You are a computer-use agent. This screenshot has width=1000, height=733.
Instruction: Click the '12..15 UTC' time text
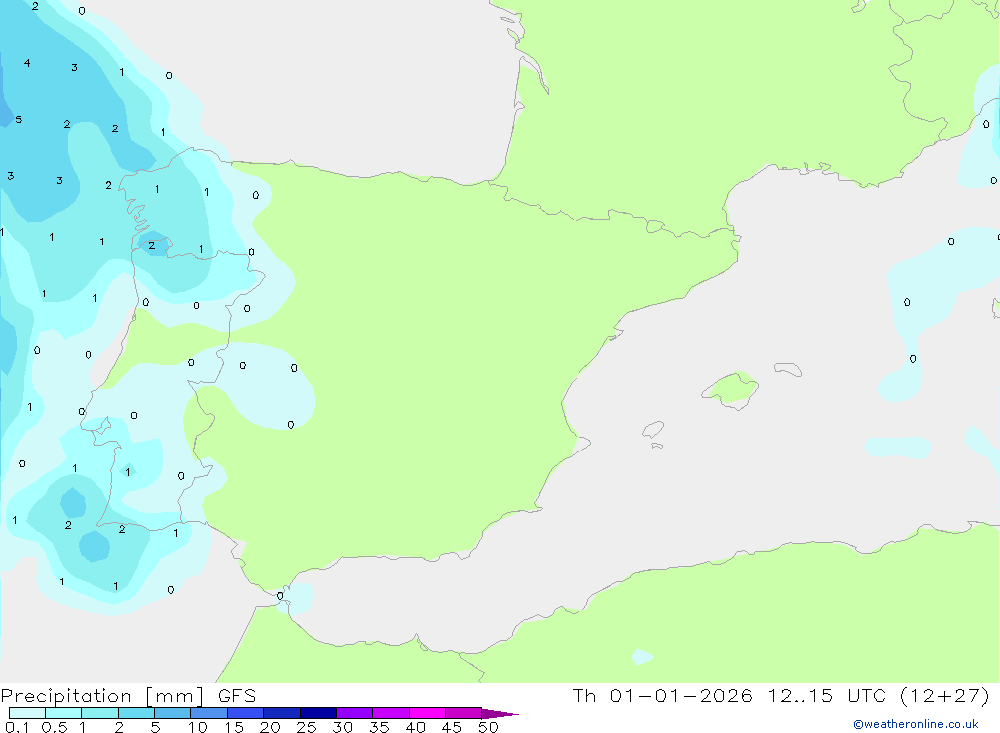pos(827,696)
